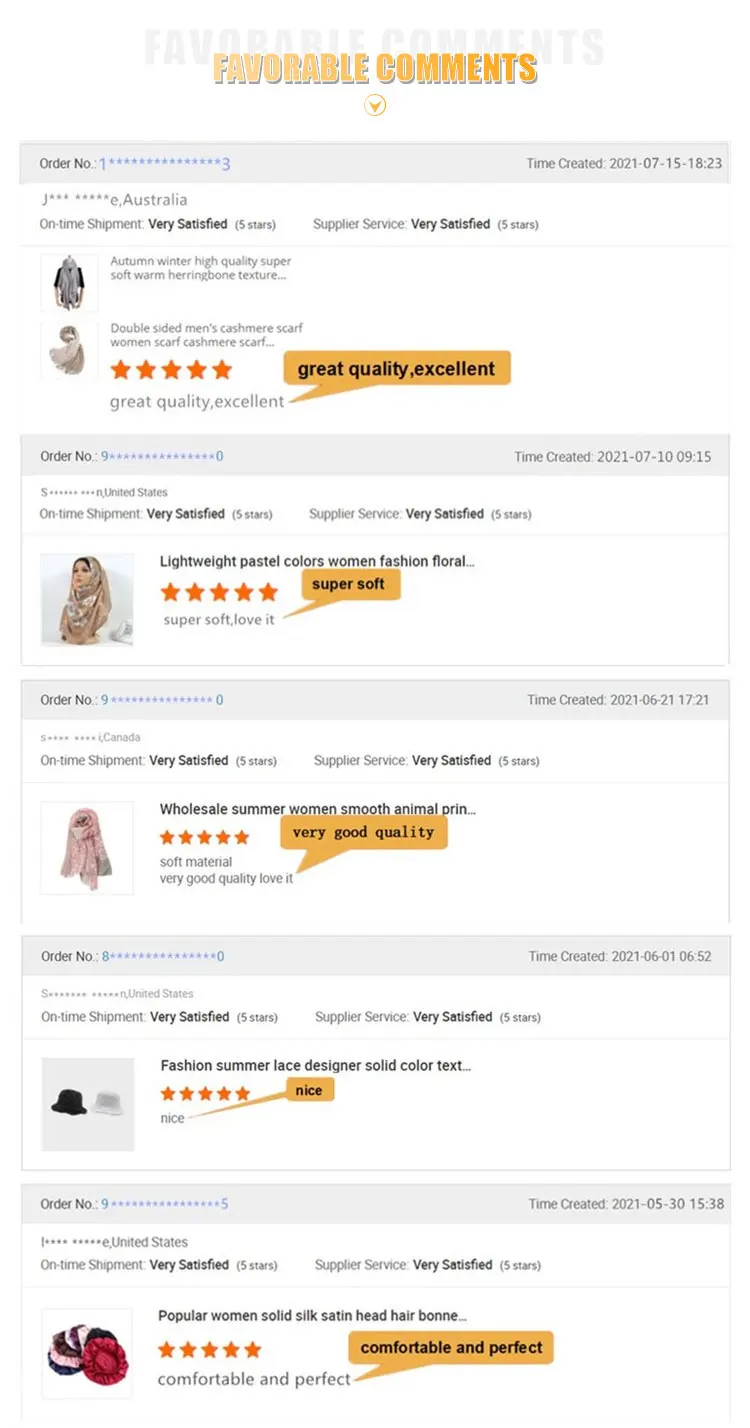Click the "great quality,excellent" callout bubble
This screenshot has height=1428, width=750.
(397, 369)
